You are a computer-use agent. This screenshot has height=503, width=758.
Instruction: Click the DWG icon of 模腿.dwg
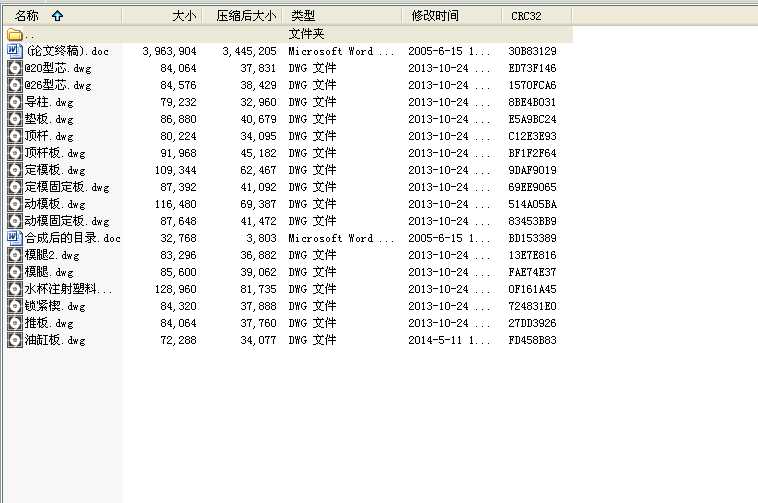point(15,272)
